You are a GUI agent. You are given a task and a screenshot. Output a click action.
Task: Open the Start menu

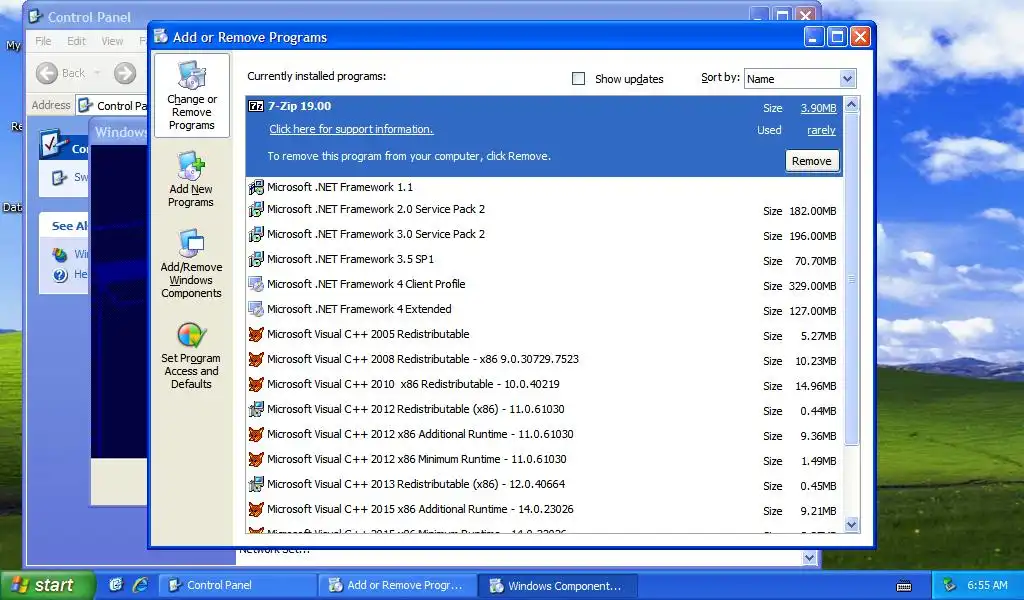[47, 585]
